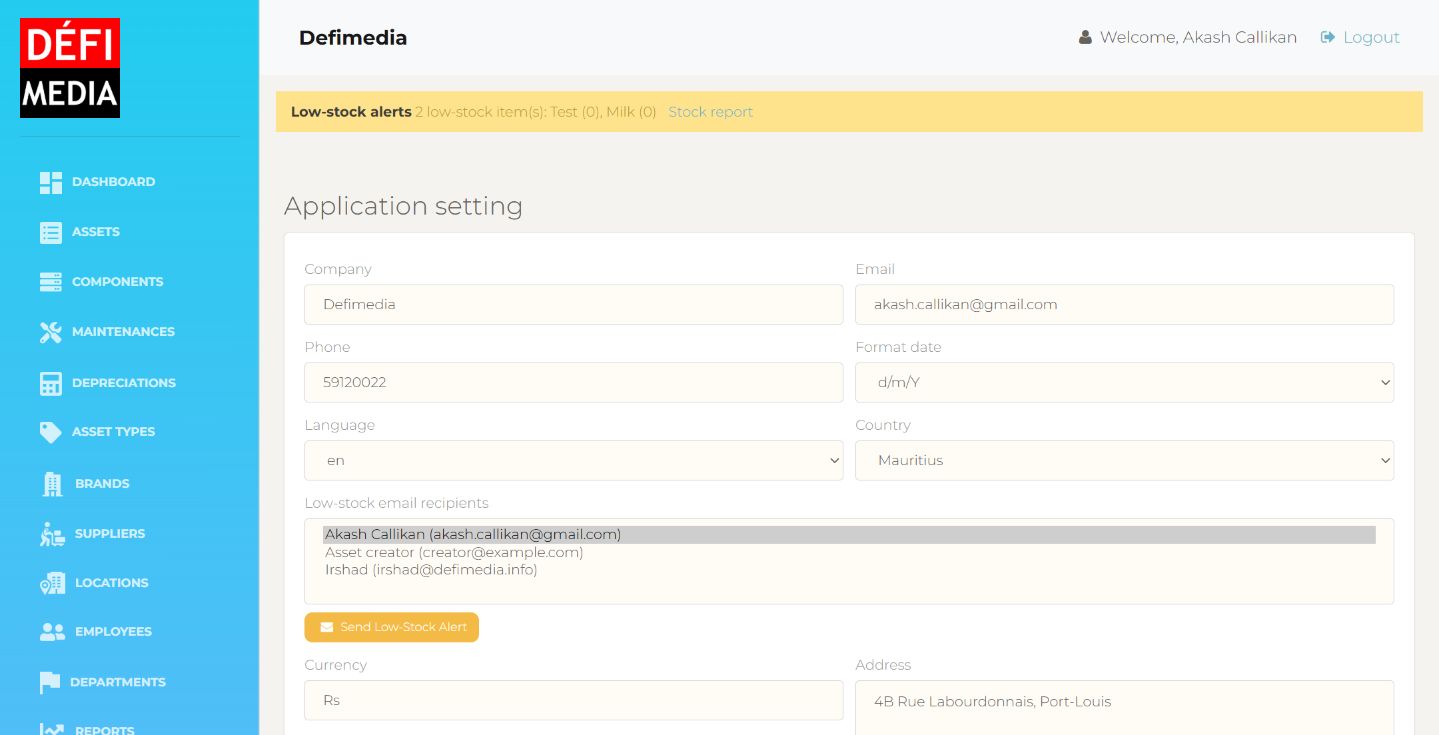
Task: Click the Defimedia header title
Action: [x=353, y=38]
